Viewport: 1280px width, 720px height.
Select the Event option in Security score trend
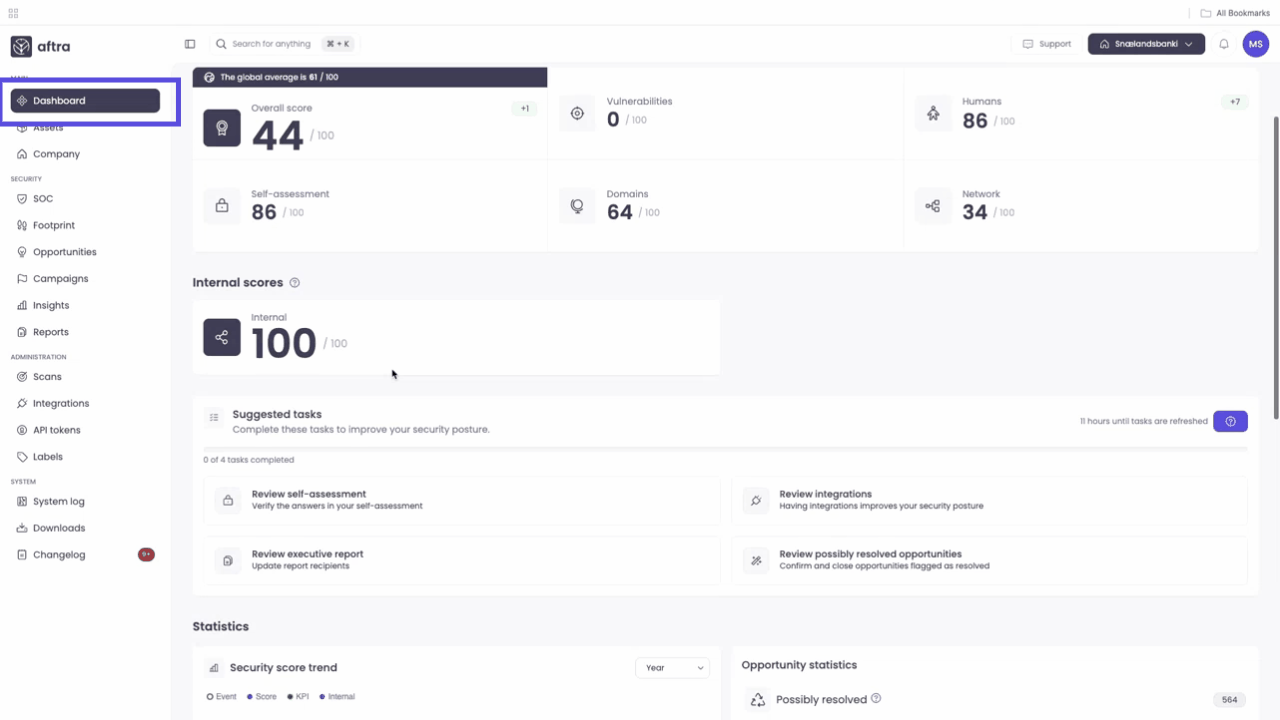(x=220, y=696)
